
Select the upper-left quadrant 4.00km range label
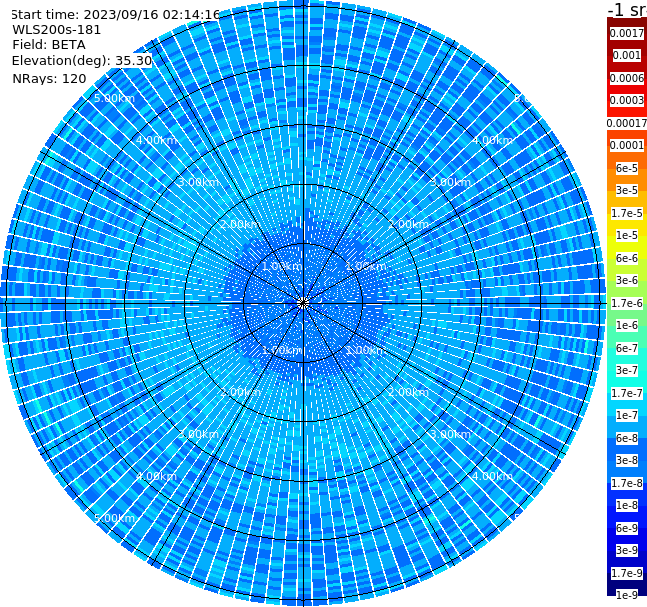click(156, 140)
